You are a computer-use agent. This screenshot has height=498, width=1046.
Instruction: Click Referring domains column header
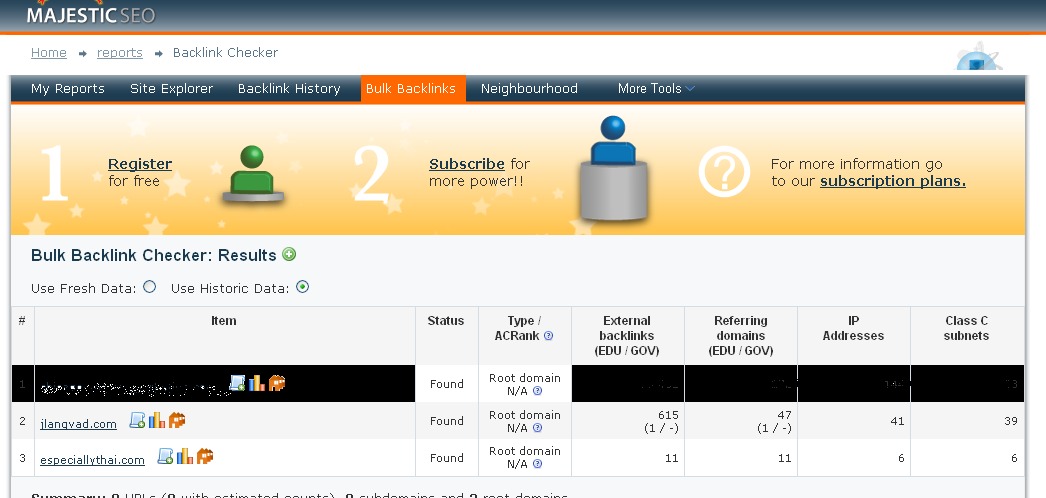(x=740, y=335)
